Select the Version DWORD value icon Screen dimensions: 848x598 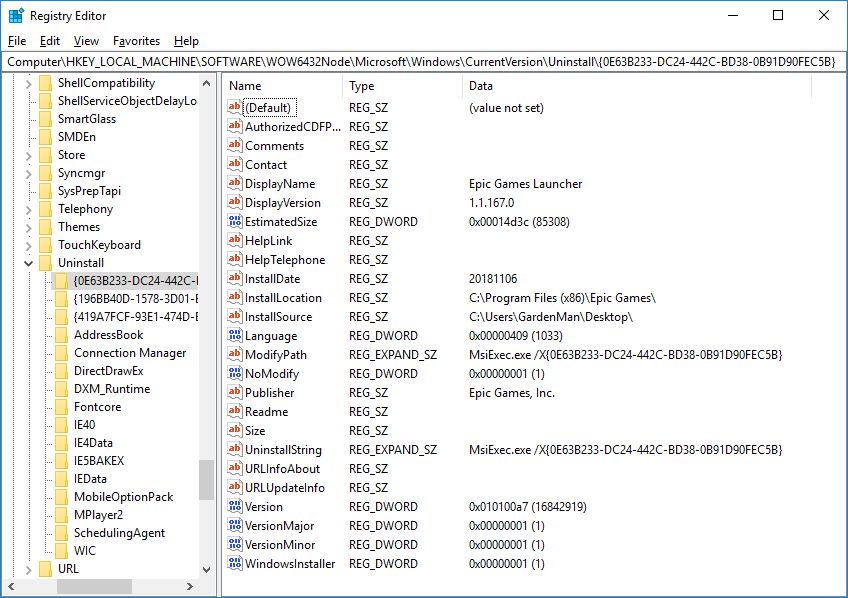[x=235, y=506]
